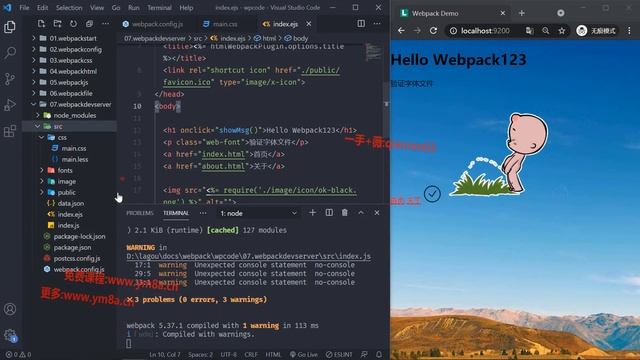Viewport: 640px width, 360px height.
Task: Open the Selection menu
Action: point(69,7)
